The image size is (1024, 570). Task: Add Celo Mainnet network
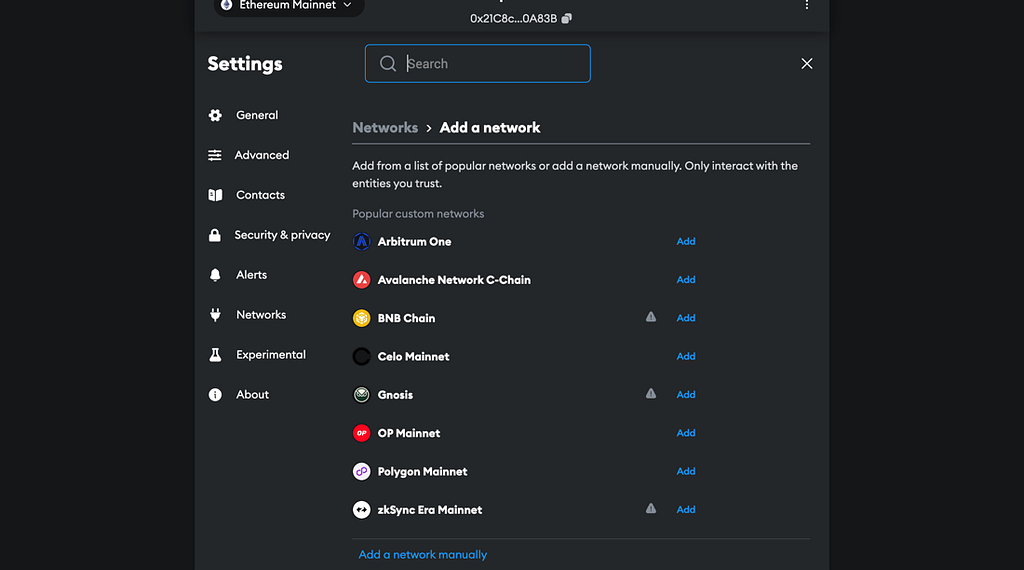point(686,356)
